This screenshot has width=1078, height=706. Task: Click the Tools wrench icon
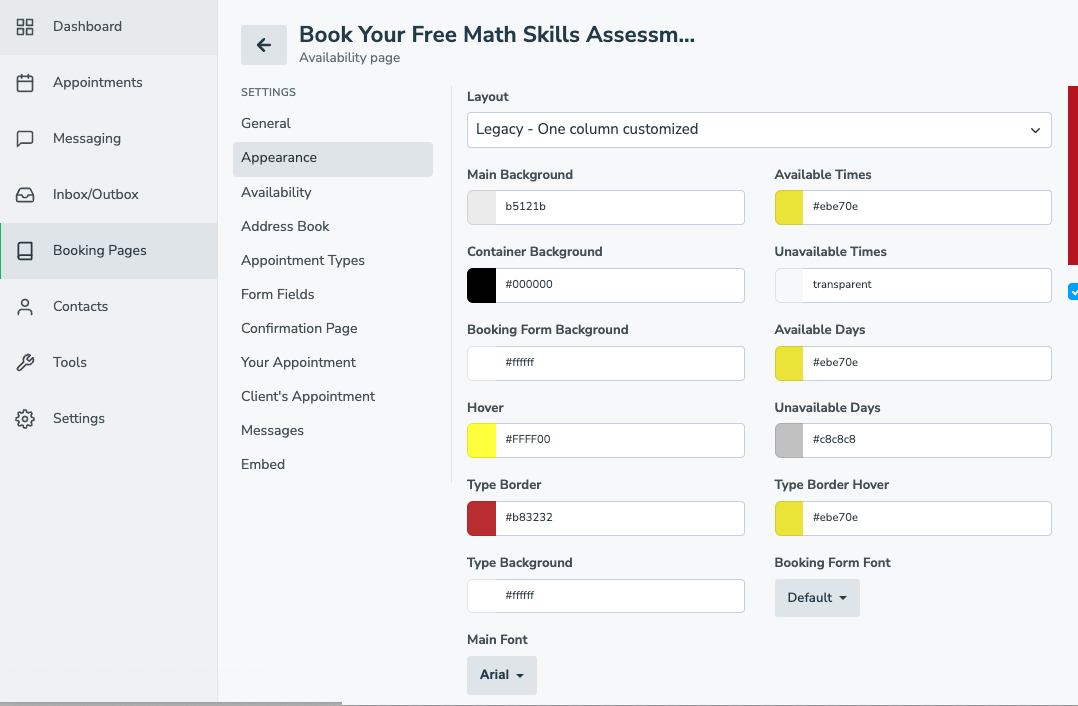pyautogui.click(x=25, y=362)
